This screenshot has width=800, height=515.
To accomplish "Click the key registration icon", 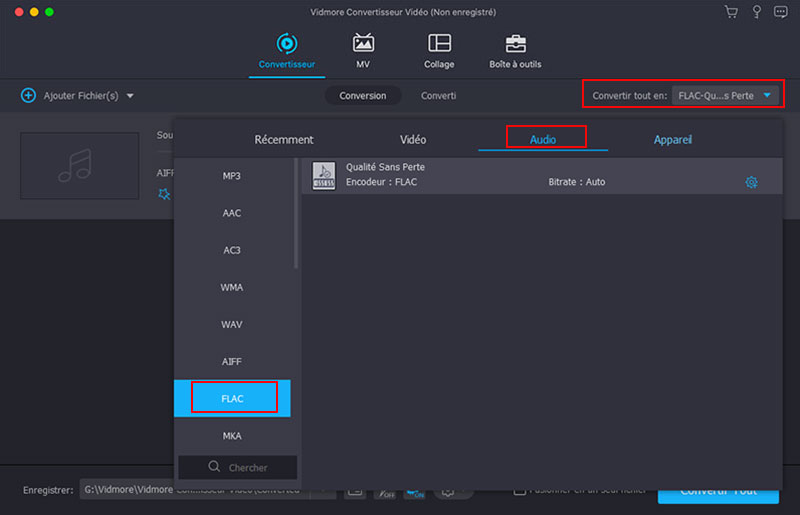I will (x=757, y=12).
